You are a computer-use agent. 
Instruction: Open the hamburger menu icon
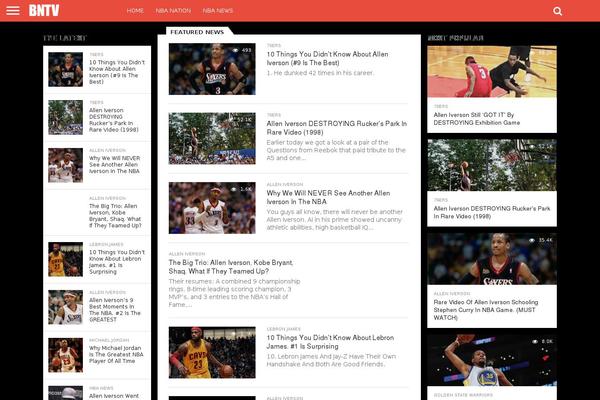click(x=13, y=10)
